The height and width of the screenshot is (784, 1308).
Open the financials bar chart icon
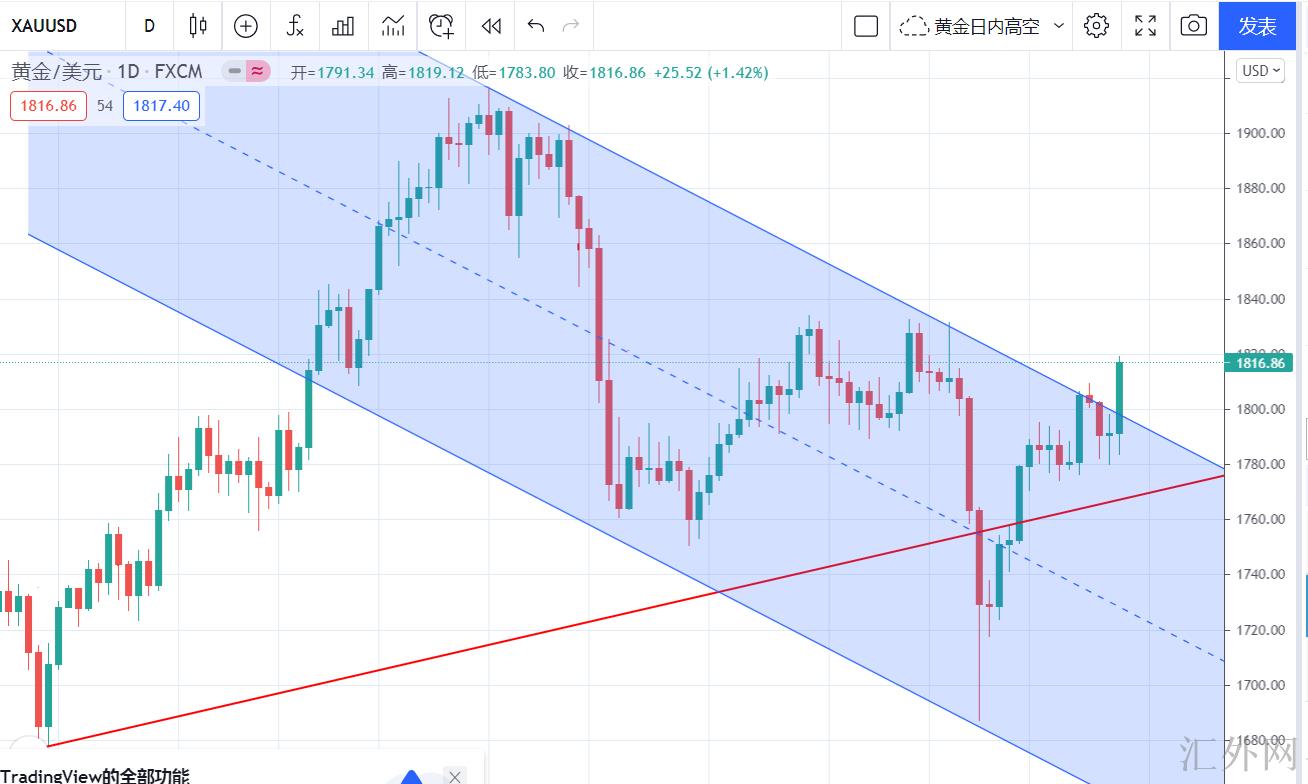(343, 26)
